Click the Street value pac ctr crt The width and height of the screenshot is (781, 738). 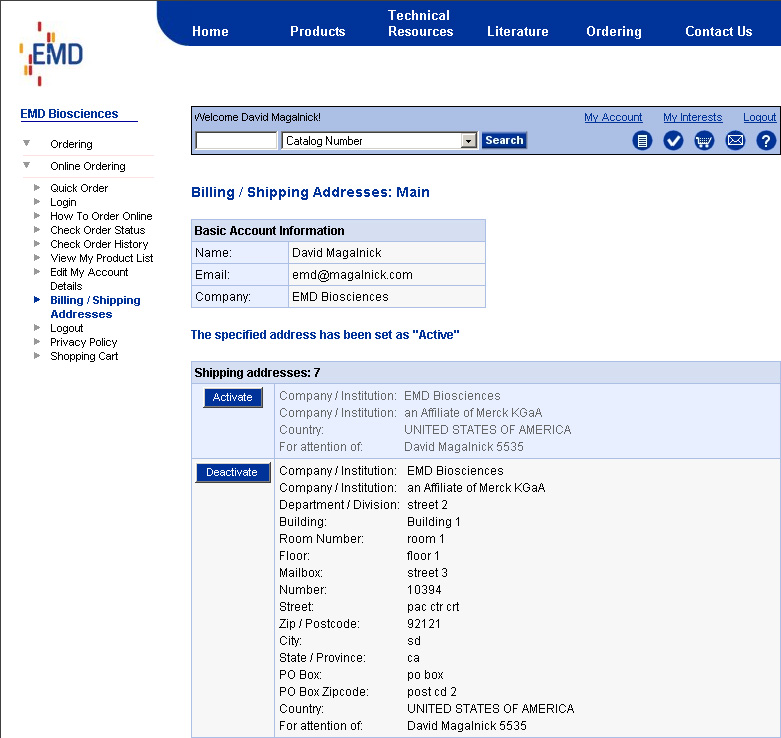click(x=433, y=607)
